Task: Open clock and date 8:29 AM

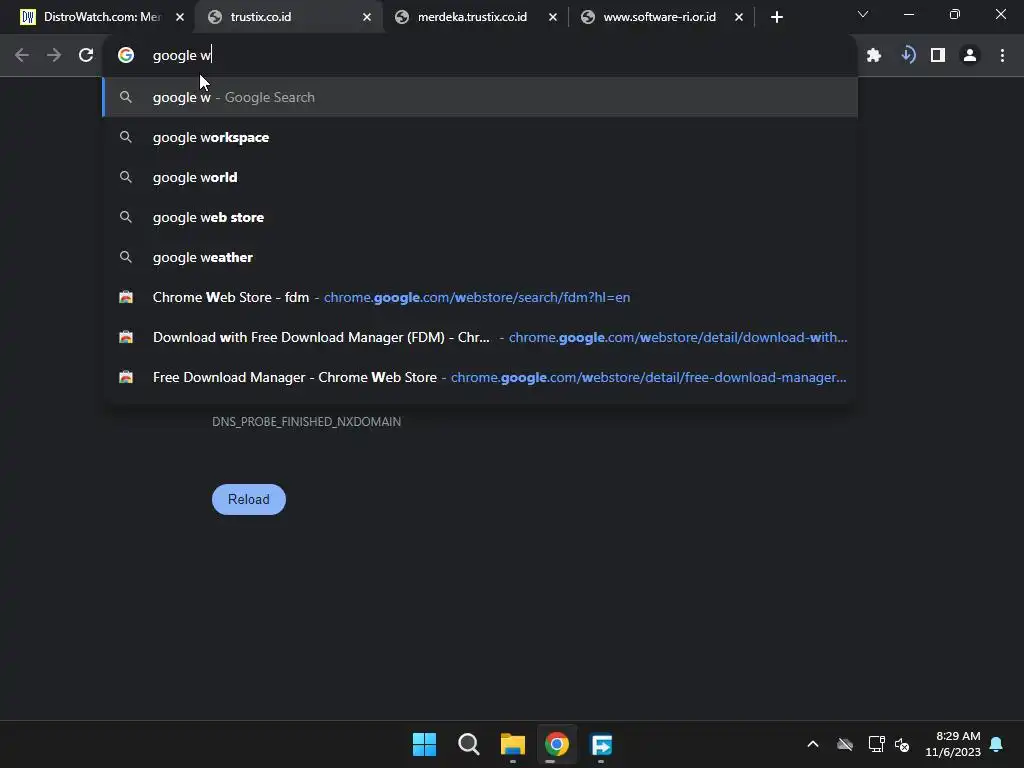Action: (953, 744)
